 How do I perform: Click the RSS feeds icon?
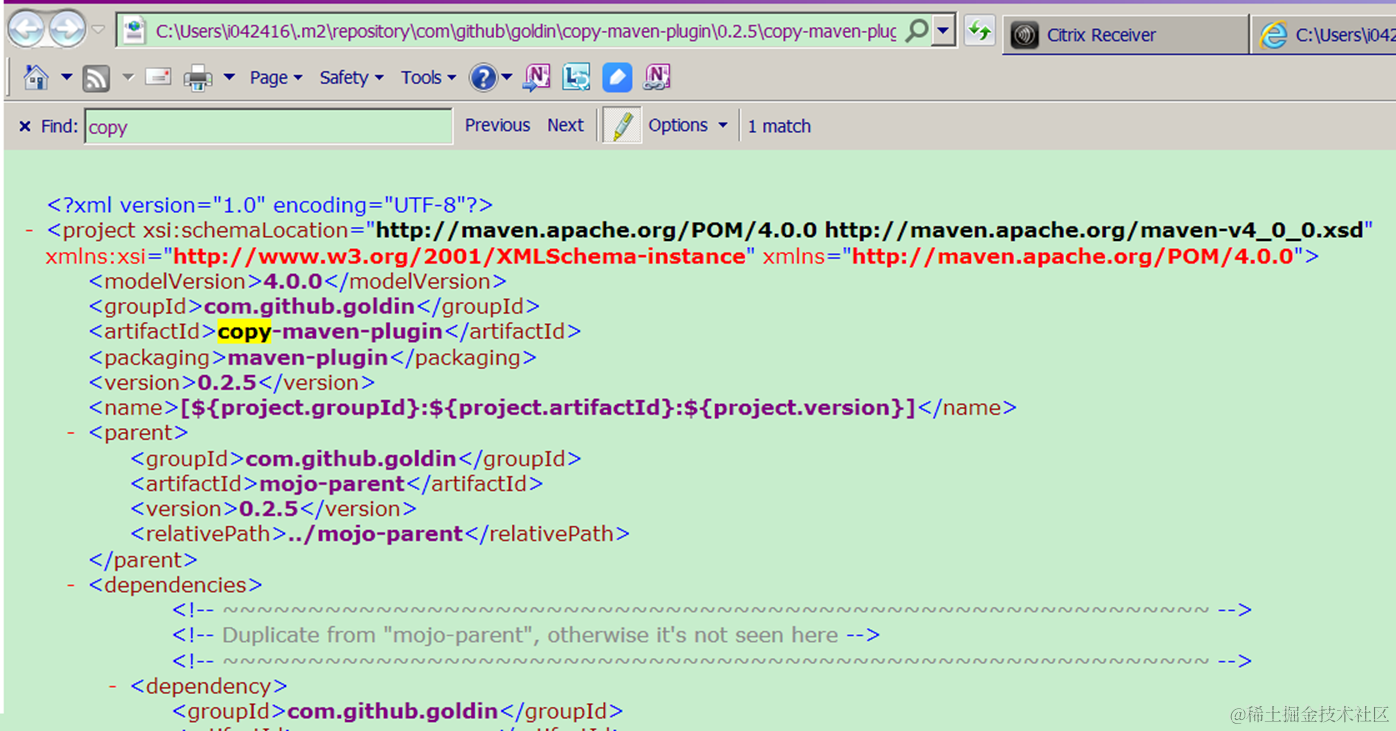[x=96, y=77]
